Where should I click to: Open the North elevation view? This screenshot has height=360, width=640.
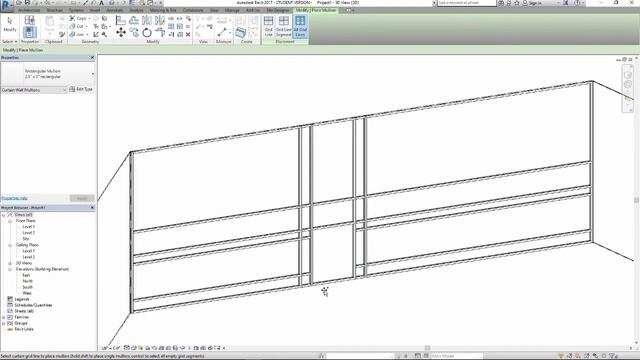pyautogui.click(x=28, y=281)
